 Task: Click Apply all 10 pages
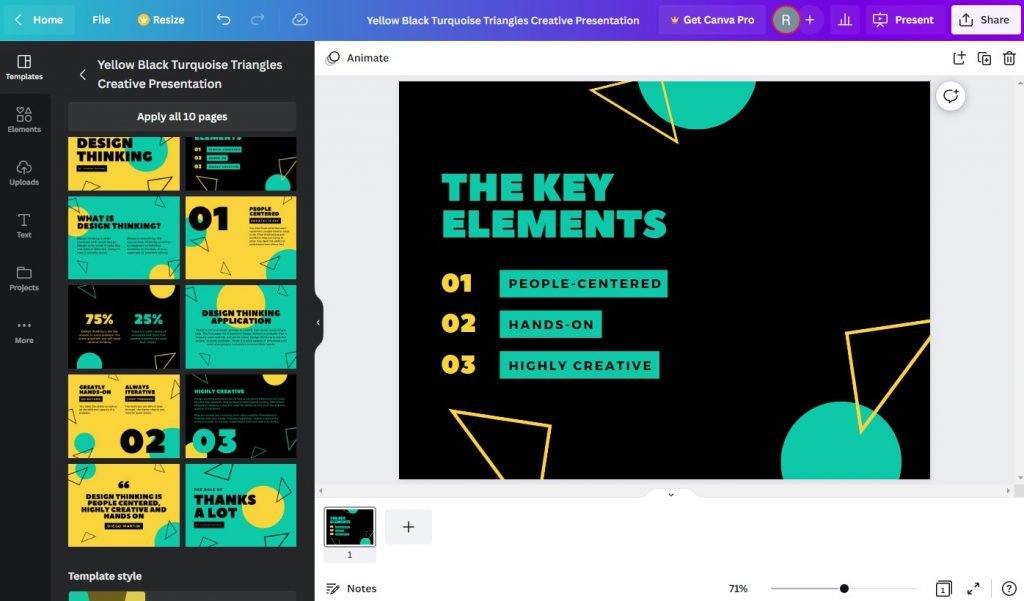182,116
